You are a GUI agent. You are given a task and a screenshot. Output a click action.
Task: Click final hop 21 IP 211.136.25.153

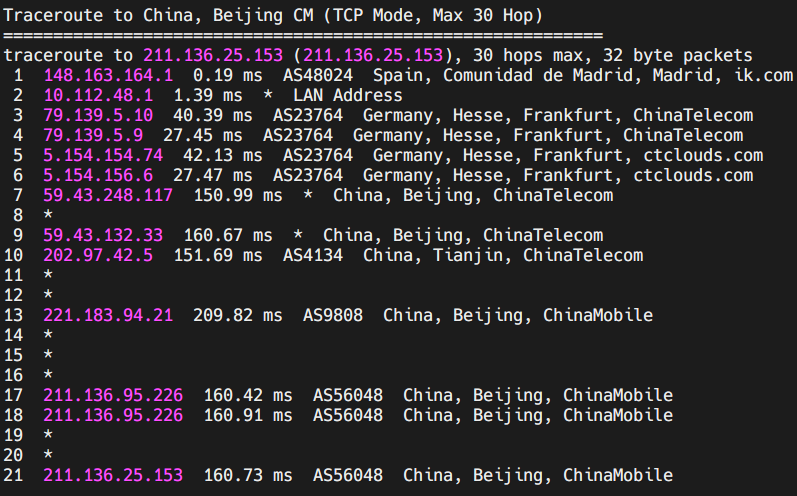[113, 475]
